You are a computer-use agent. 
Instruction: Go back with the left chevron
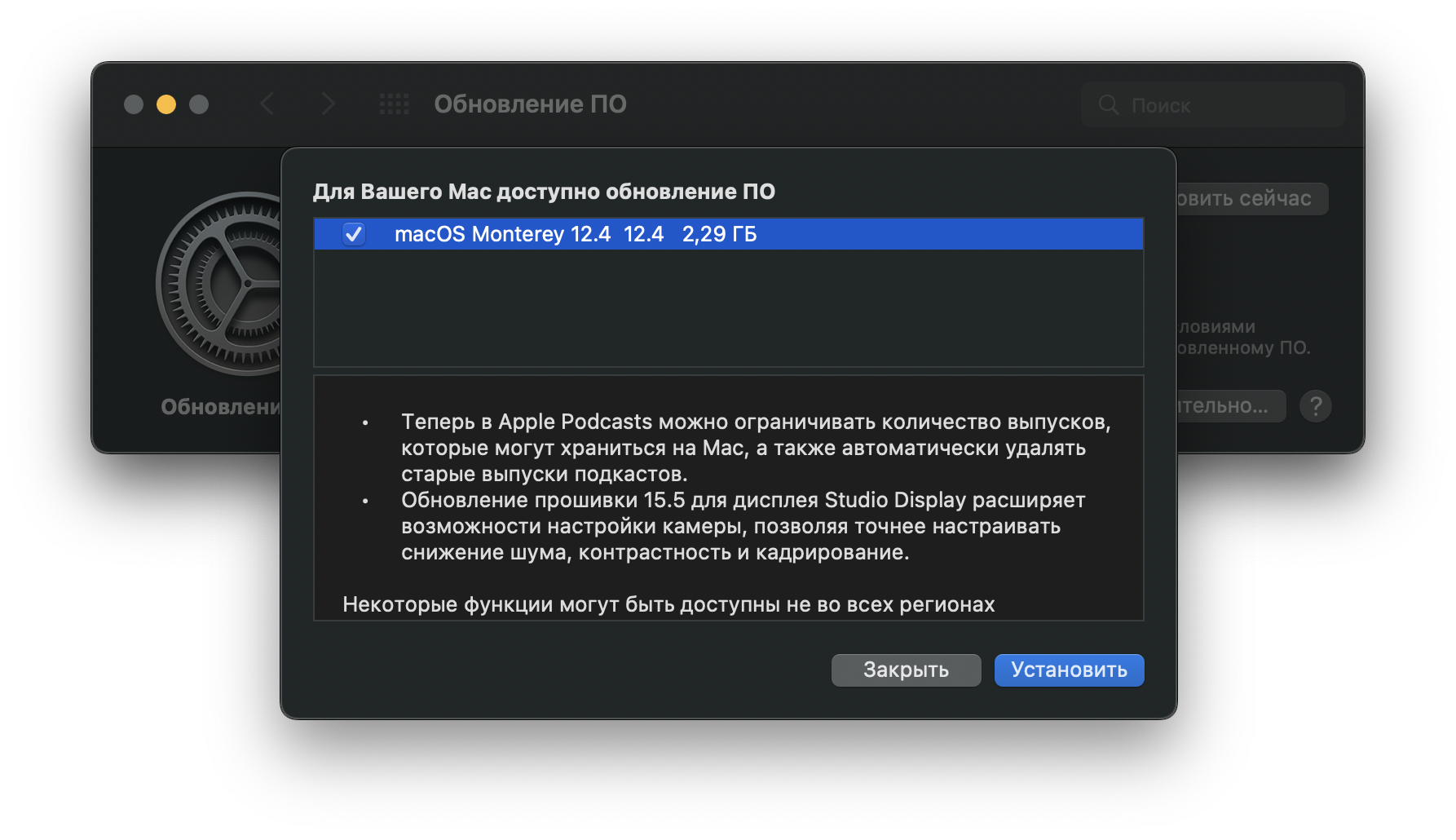point(267,104)
